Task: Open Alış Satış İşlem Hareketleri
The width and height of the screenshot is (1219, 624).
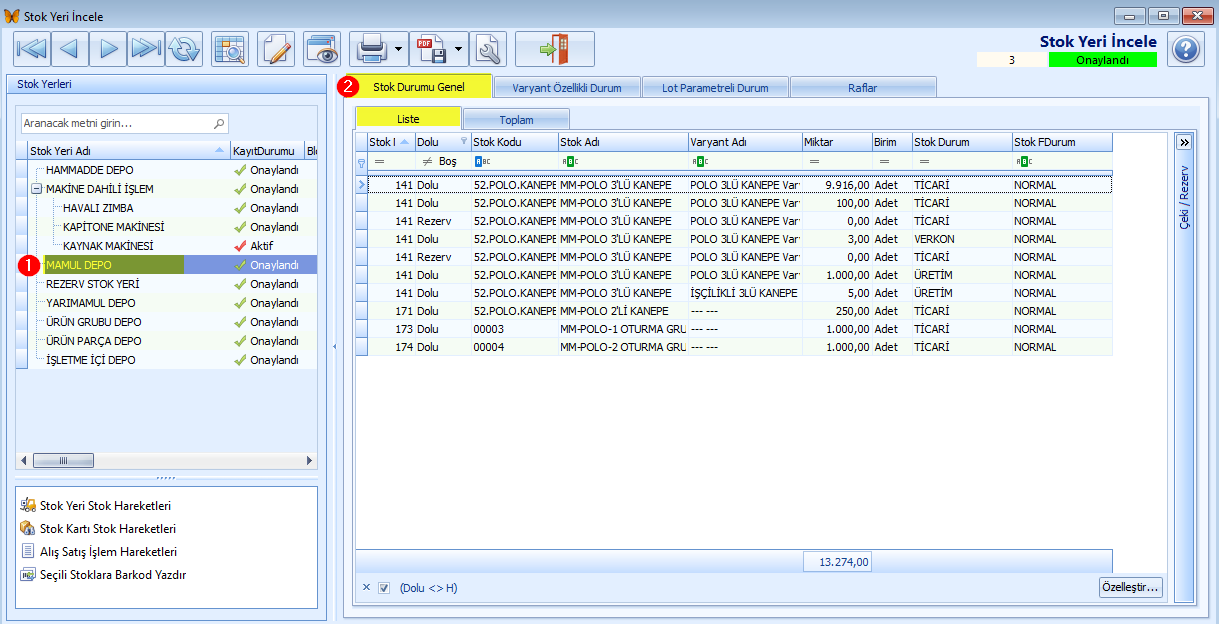Action: click(x=108, y=552)
